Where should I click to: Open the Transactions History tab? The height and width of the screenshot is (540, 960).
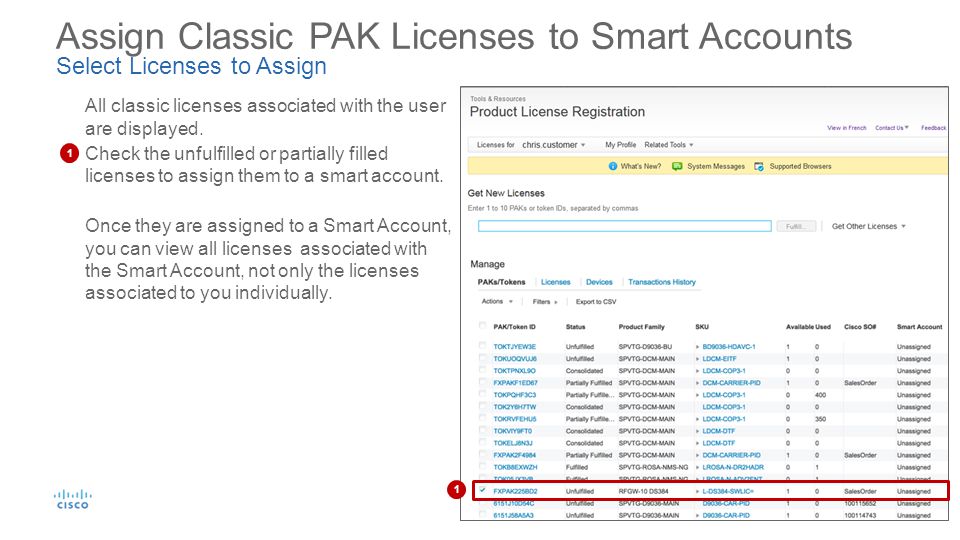tap(662, 282)
